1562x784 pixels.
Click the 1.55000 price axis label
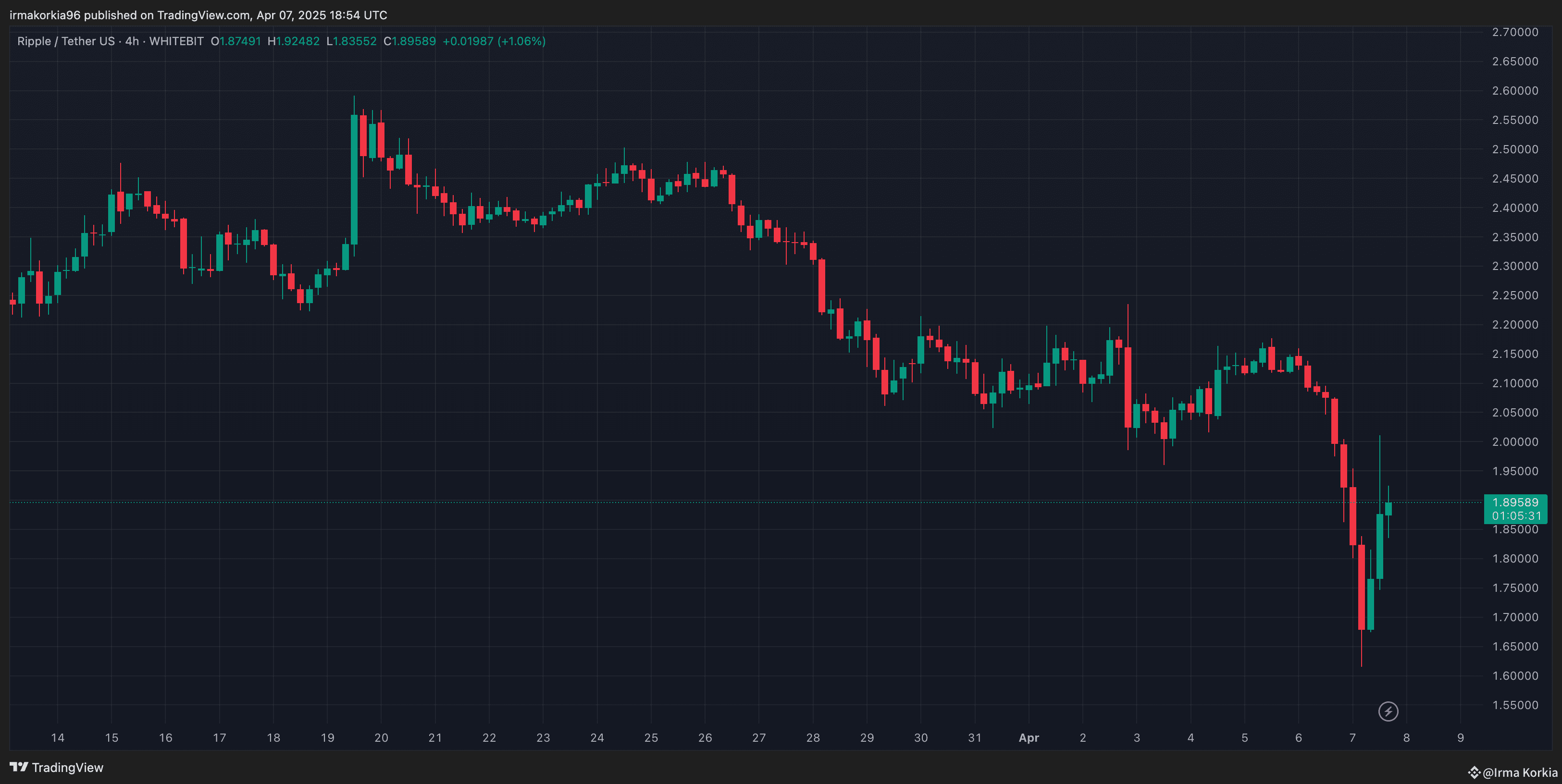click(1515, 705)
